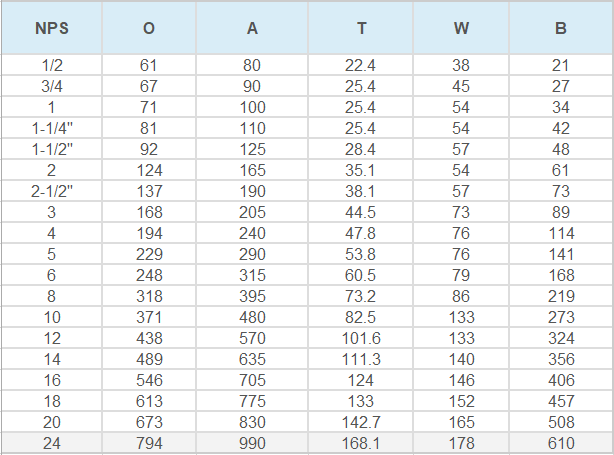Select the 508 value in B column
This screenshot has height=455, width=614.
tap(561, 422)
